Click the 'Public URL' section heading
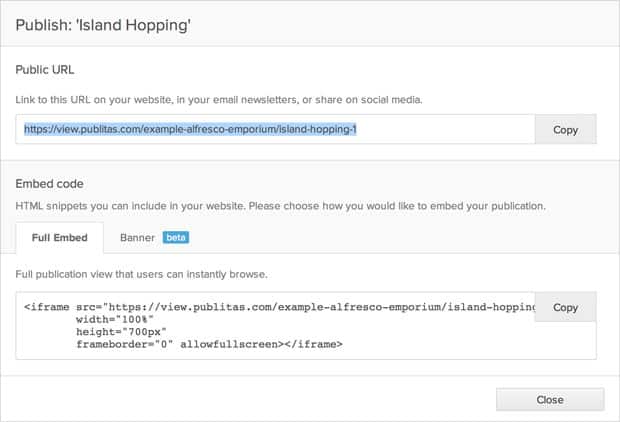 (45, 70)
